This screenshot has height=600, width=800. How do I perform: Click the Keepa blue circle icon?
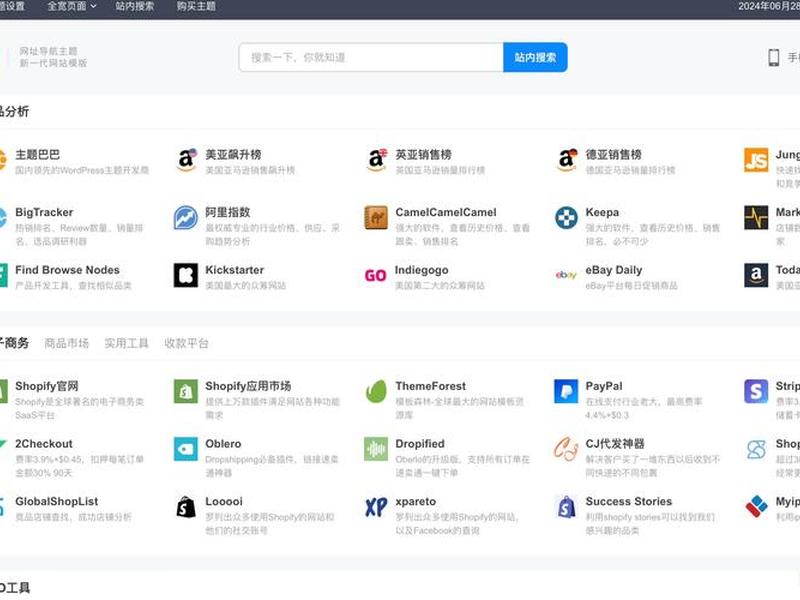tap(566, 218)
